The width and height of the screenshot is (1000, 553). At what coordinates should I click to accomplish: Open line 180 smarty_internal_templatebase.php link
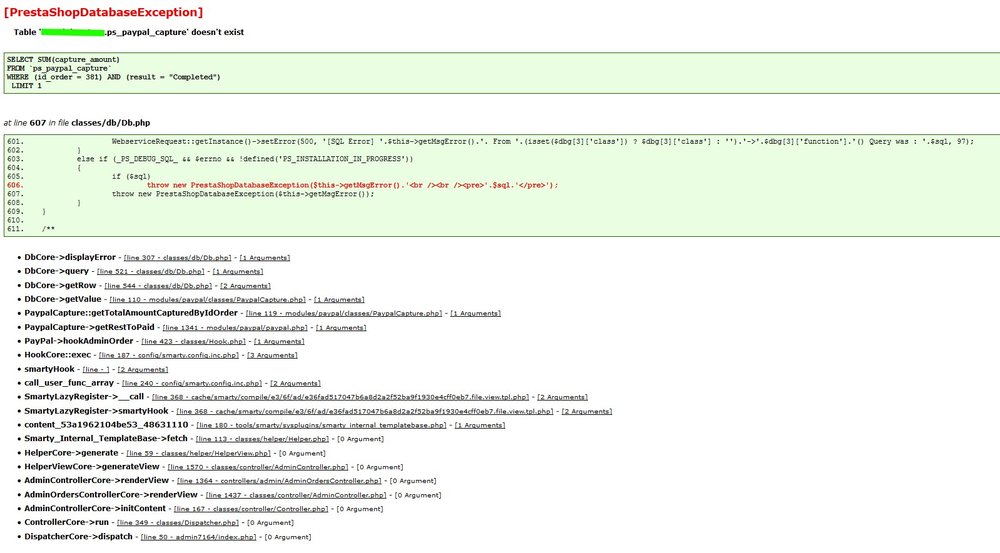point(321,425)
